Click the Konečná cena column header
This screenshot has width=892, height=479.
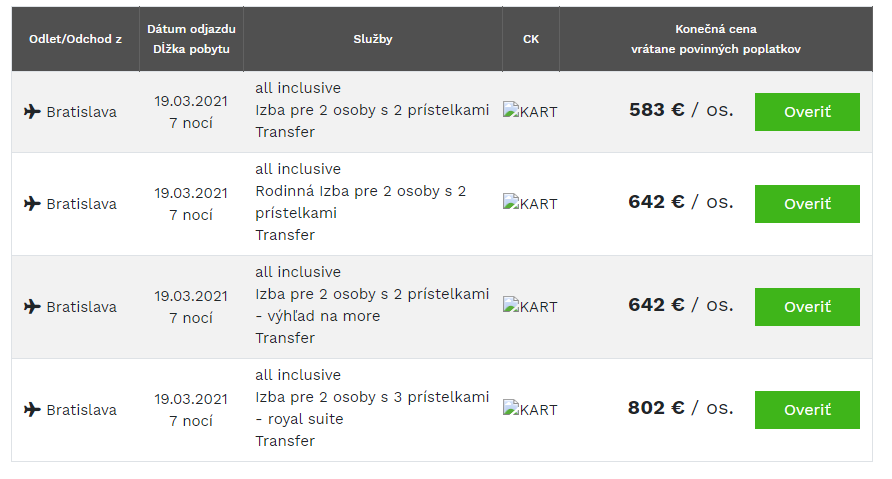pos(716,29)
